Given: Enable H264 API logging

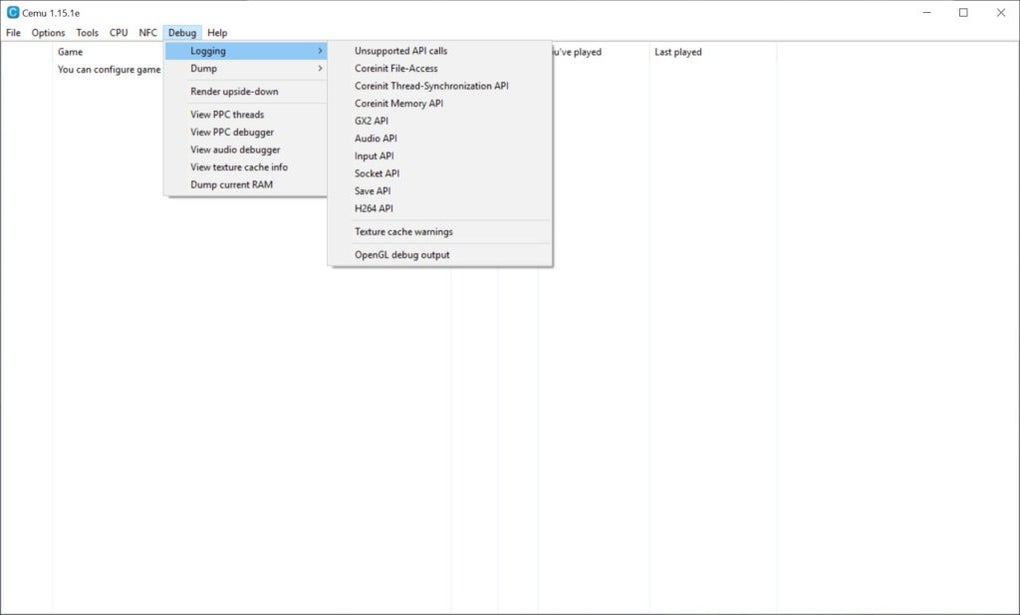Looking at the screenshot, I should [x=440, y=209].
